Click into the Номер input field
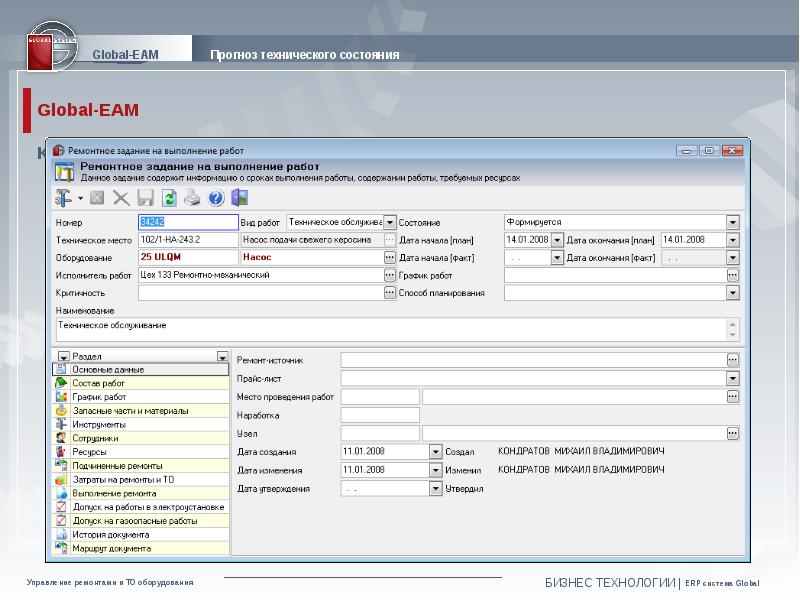The height and width of the screenshot is (600, 800). point(188,223)
